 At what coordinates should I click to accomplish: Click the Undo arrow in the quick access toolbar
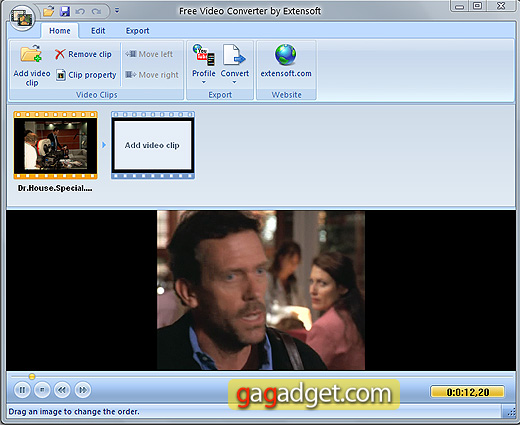point(80,12)
